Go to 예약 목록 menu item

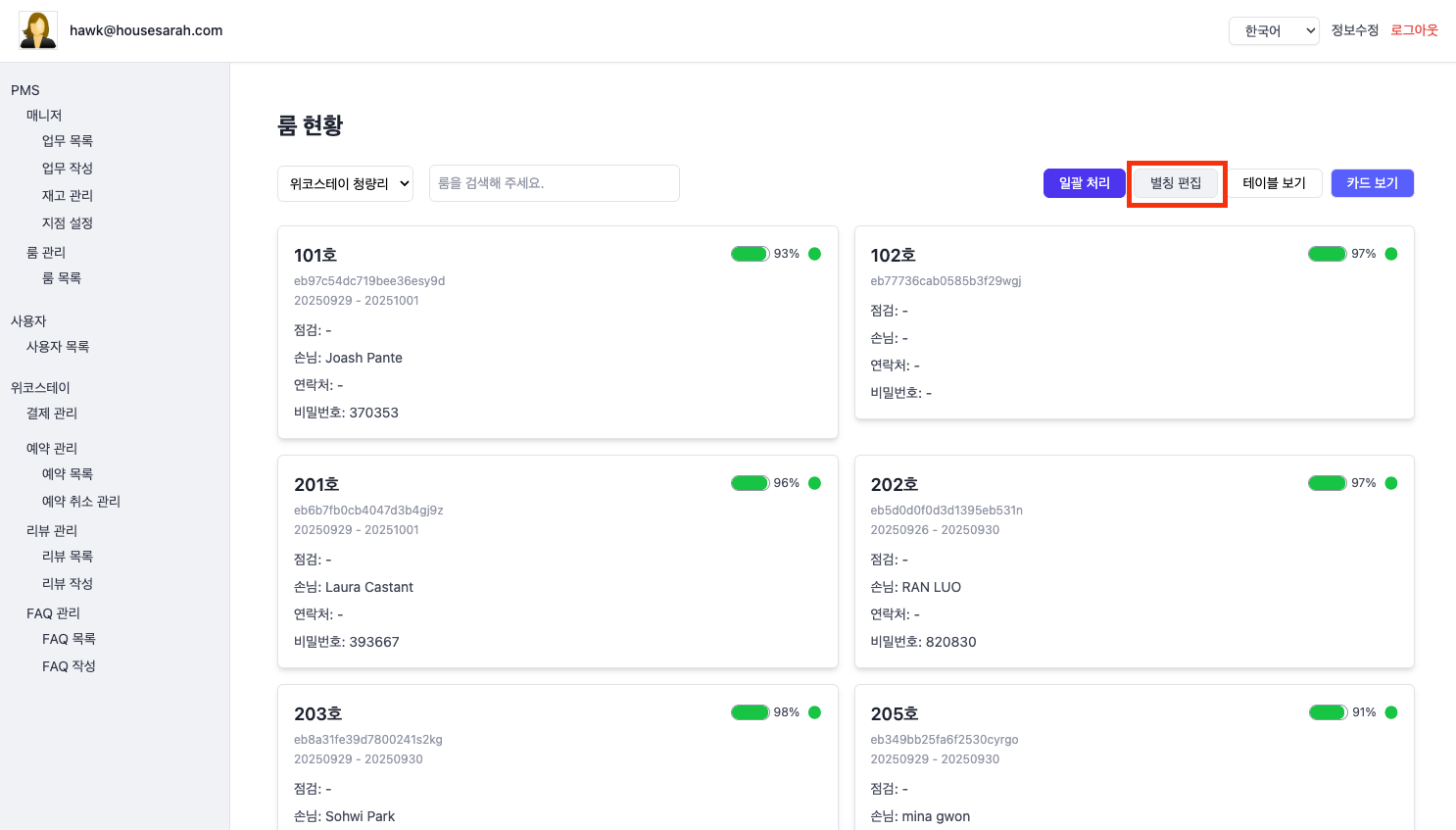[x=68, y=474]
